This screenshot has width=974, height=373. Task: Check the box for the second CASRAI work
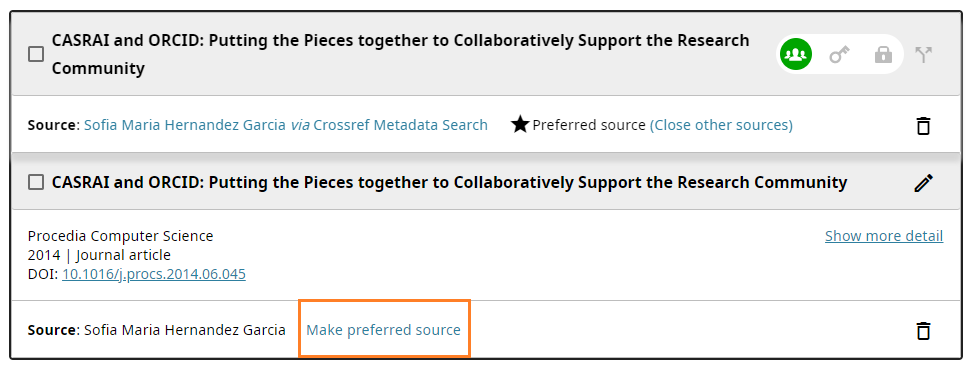36,182
